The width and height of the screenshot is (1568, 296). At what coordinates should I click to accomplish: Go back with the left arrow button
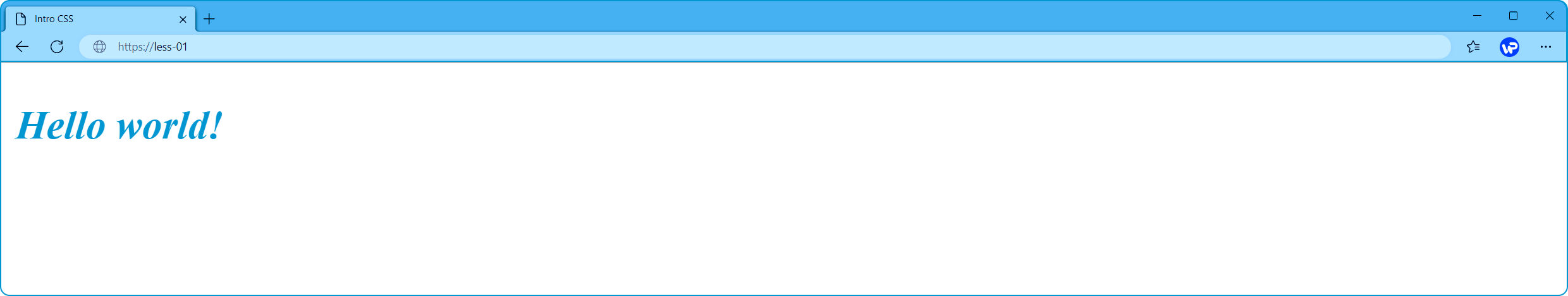point(22,47)
